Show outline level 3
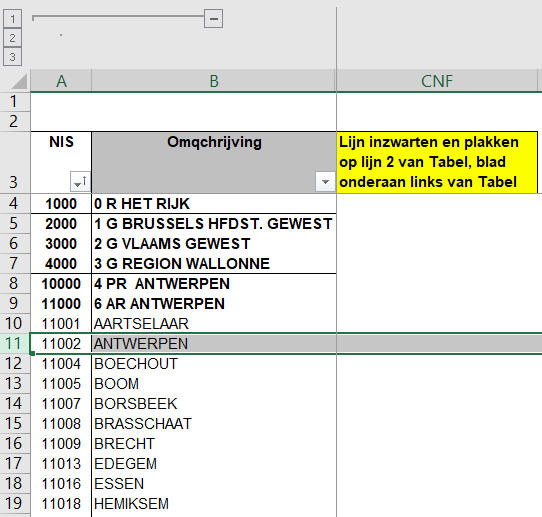Viewport: 542px width, 517px height. pyautogui.click(x=12, y=57)
